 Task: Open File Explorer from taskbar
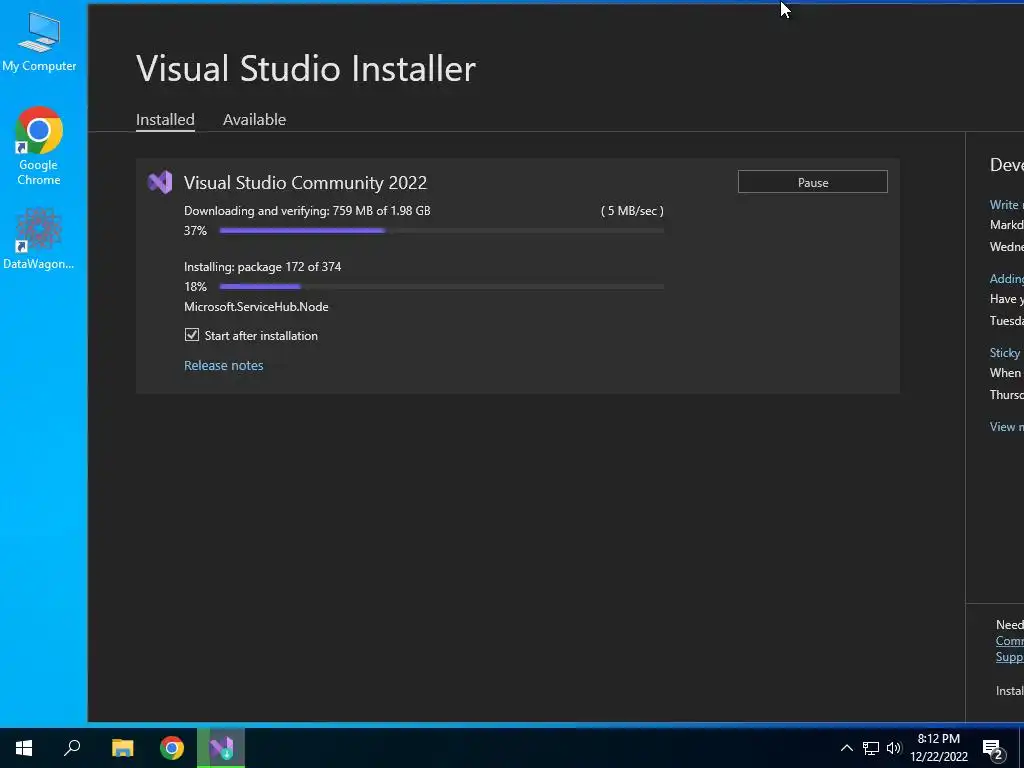pos(122,748)
